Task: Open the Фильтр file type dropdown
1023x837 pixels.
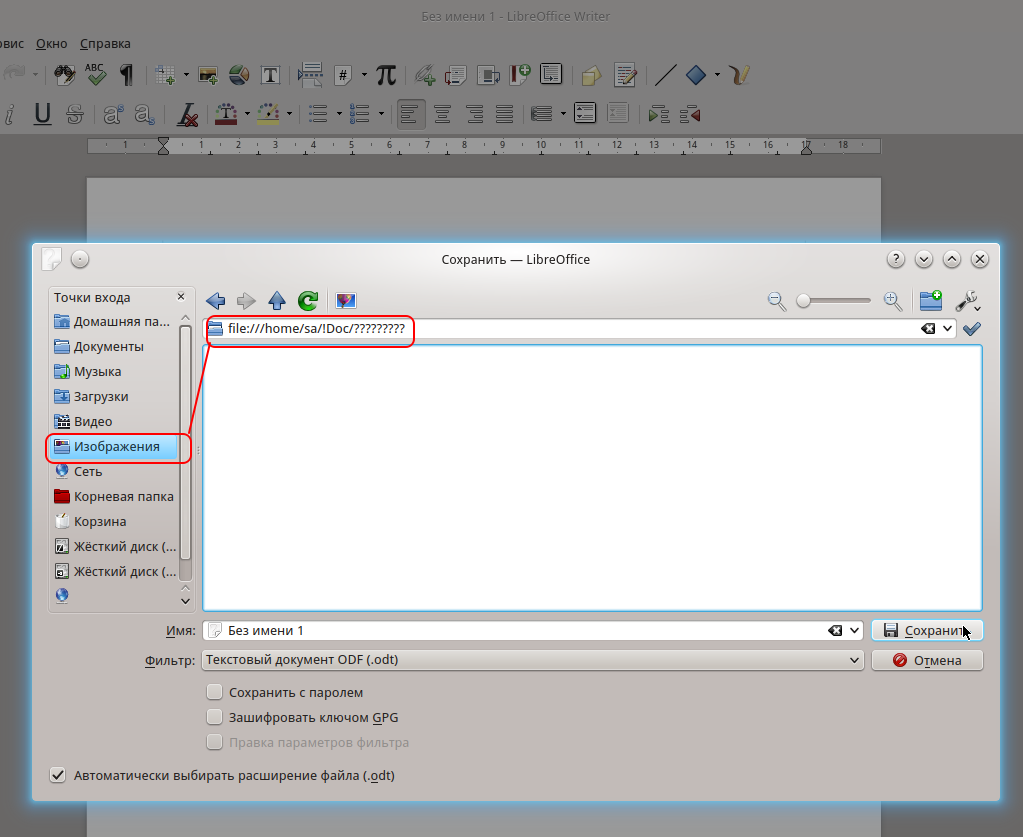Action: [532, 660]
